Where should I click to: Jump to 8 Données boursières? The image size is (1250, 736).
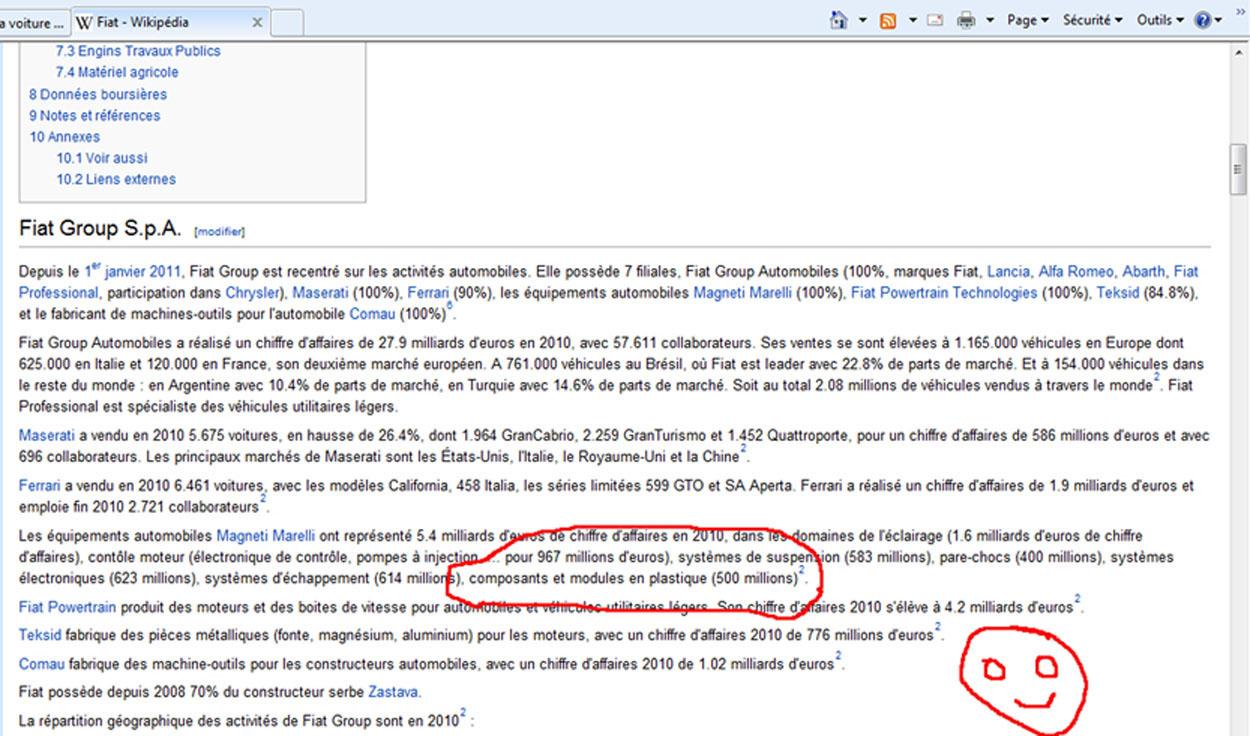(x=98, y=94)
